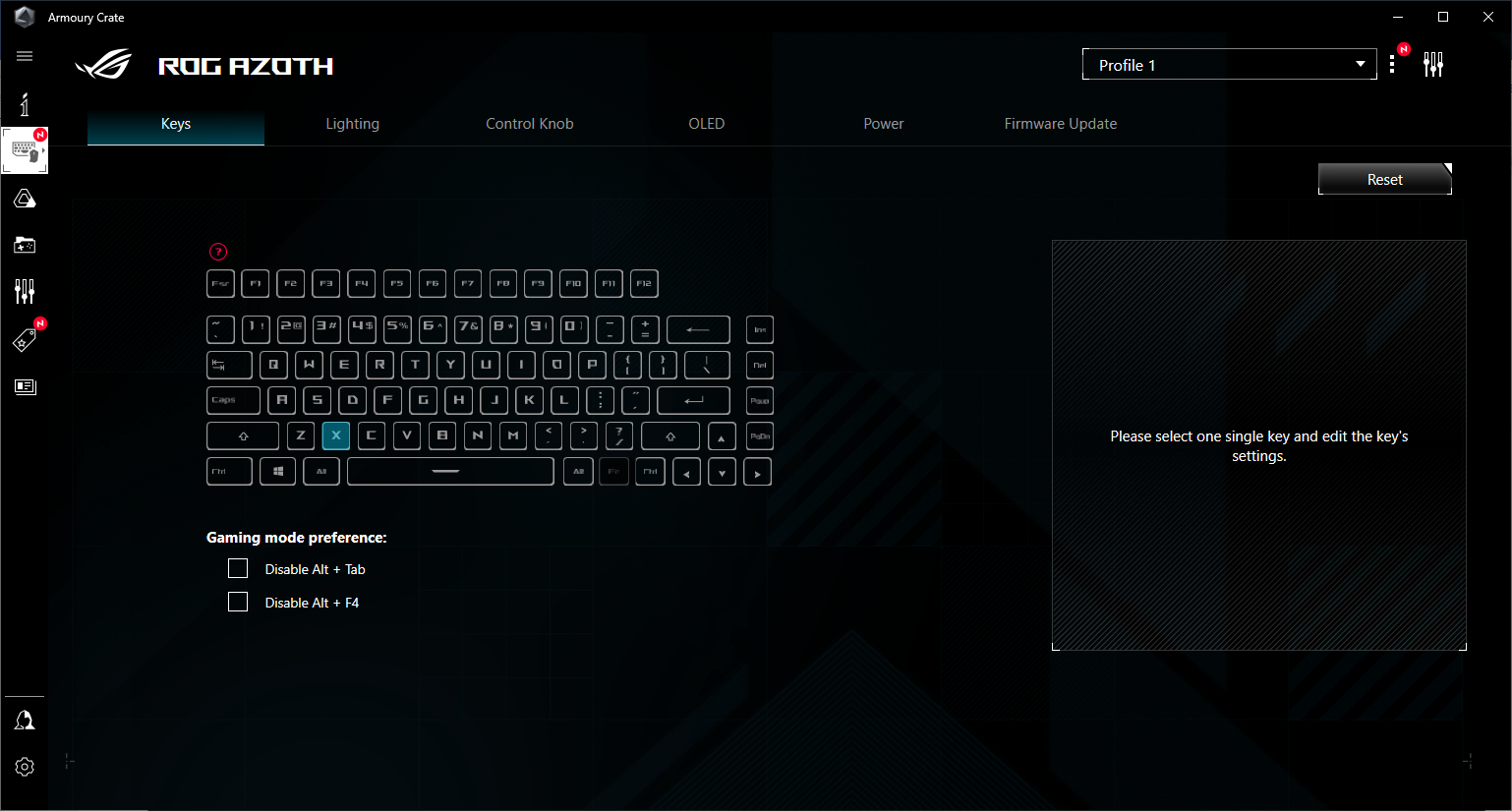Select the C key

click(x=372, y=435)
